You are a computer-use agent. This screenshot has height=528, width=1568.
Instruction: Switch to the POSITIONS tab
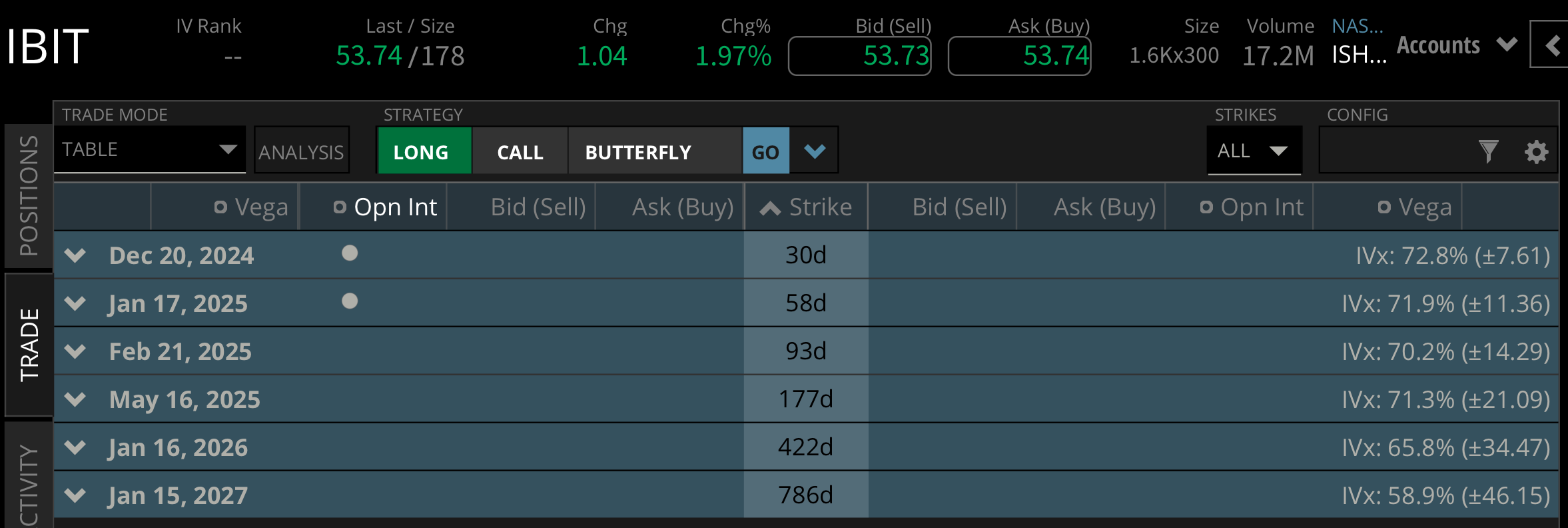[x=29, y=195]
